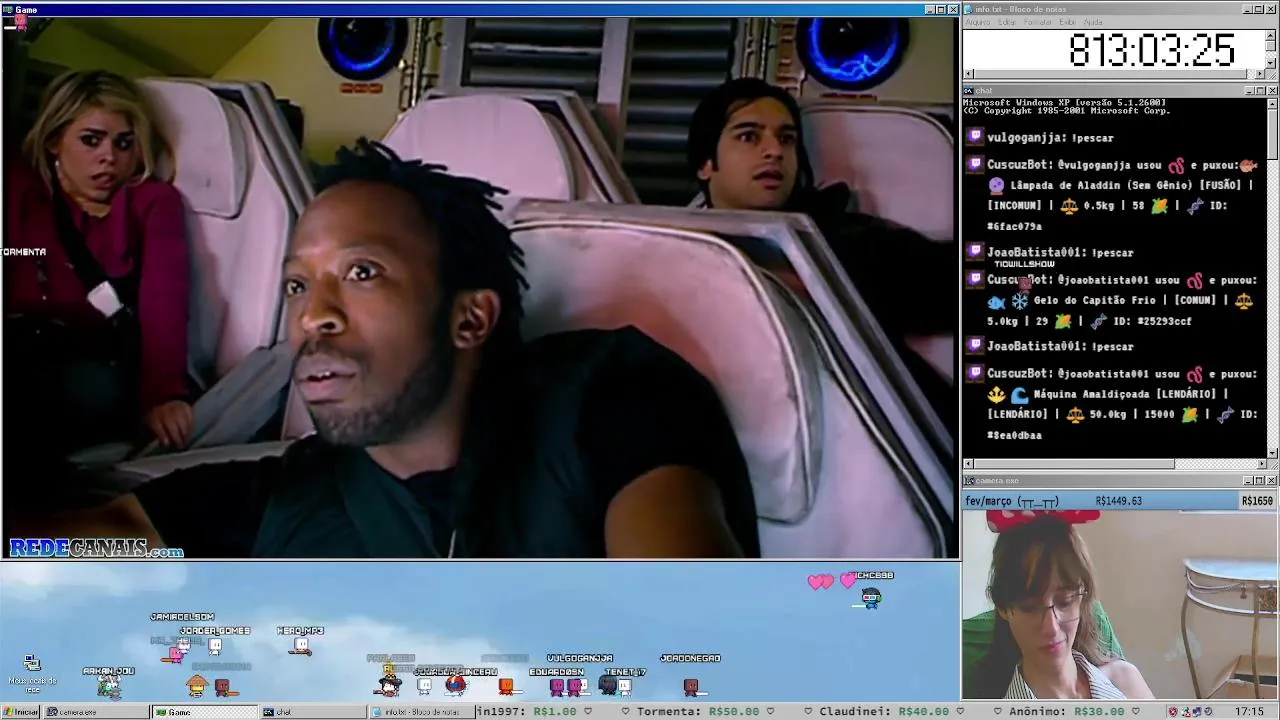Click the TENET_17 avatar character

click(624, 686)
